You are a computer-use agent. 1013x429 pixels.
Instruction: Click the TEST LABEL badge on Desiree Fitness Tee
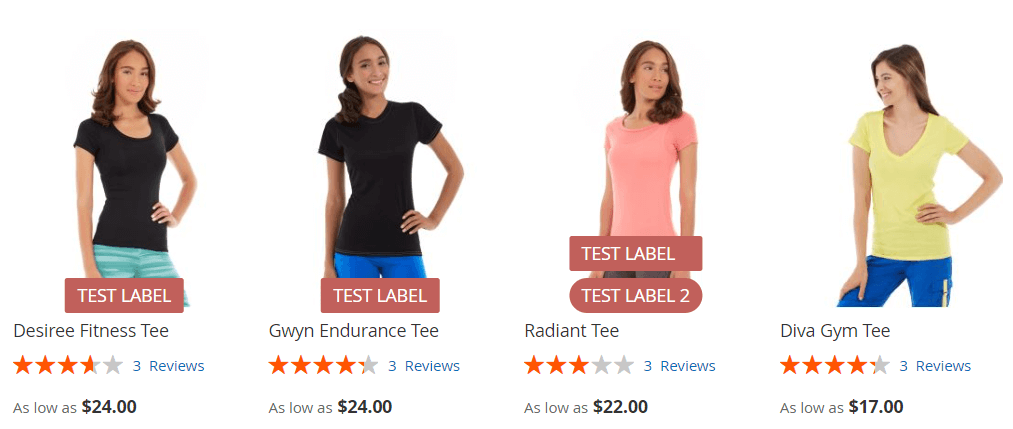(x=124, y=295)
